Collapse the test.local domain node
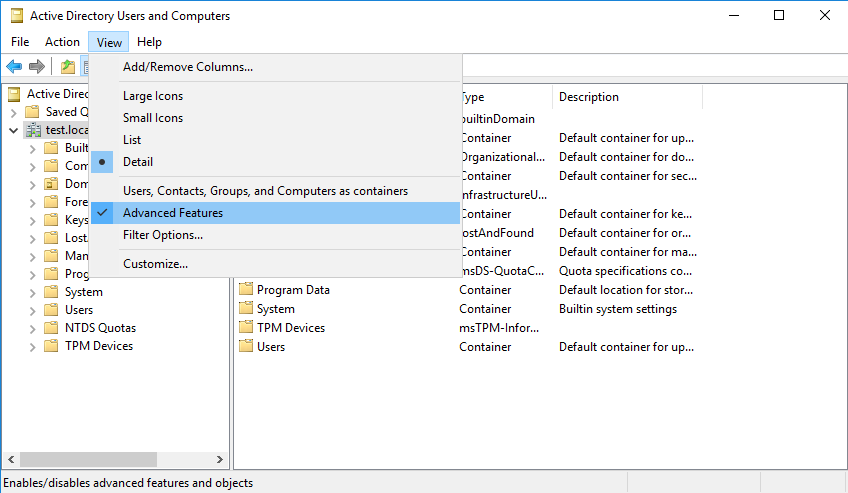 coord(13,130)
